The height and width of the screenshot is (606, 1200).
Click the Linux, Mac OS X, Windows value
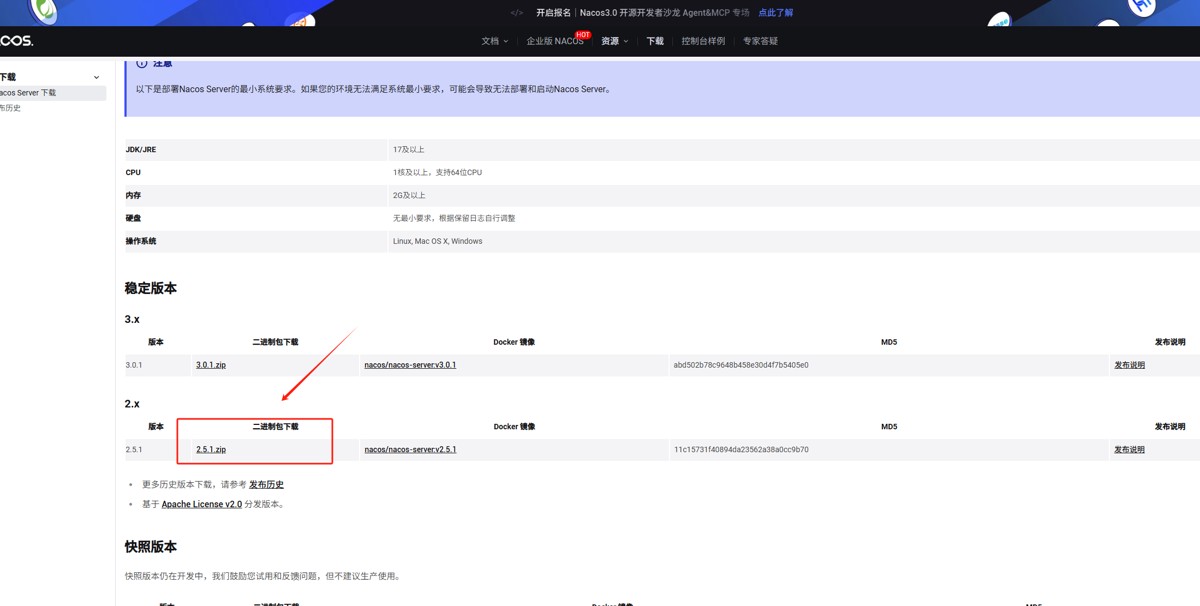pos(438,241)
